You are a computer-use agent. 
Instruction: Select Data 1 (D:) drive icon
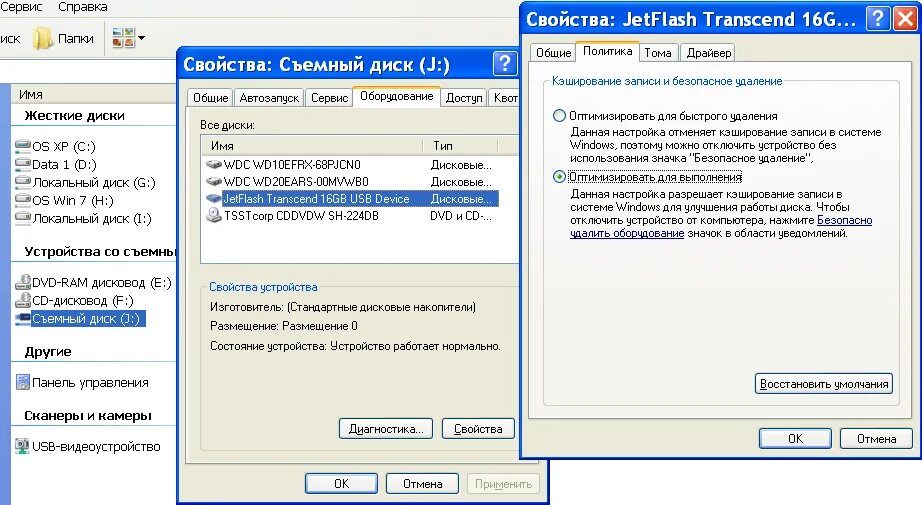coord(22,163)
